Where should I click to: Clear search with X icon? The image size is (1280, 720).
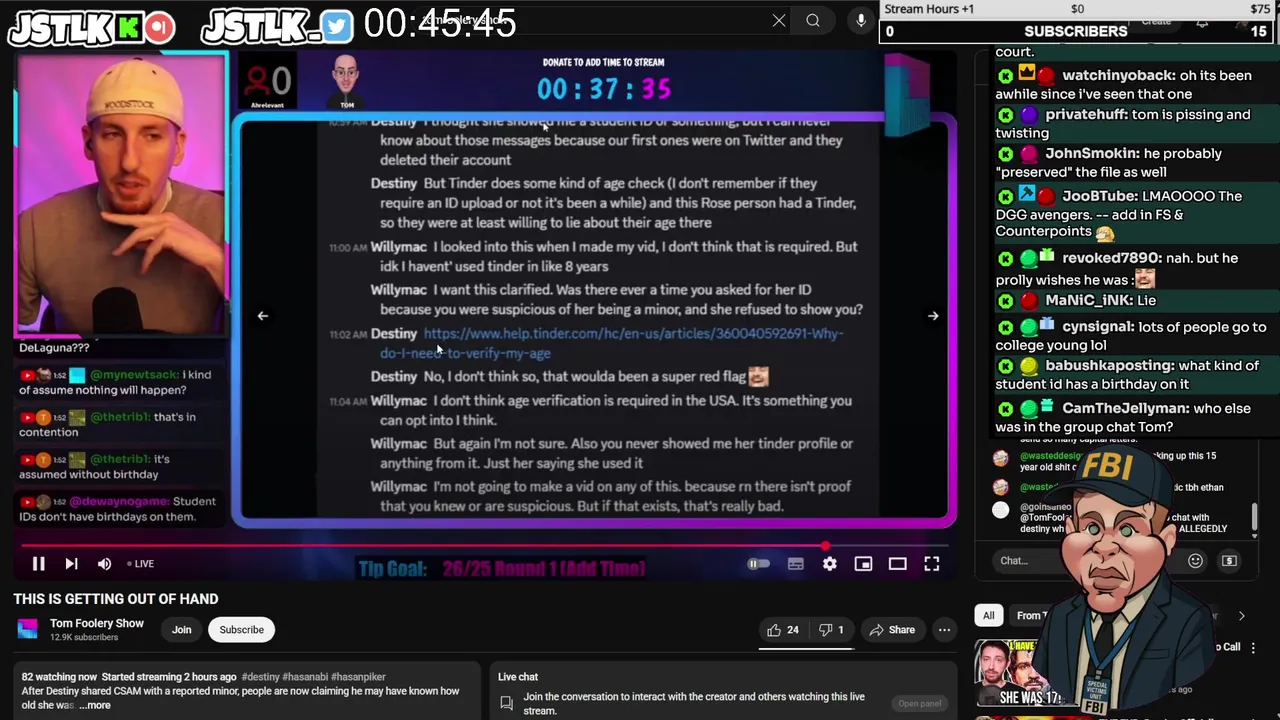[779, 20]
